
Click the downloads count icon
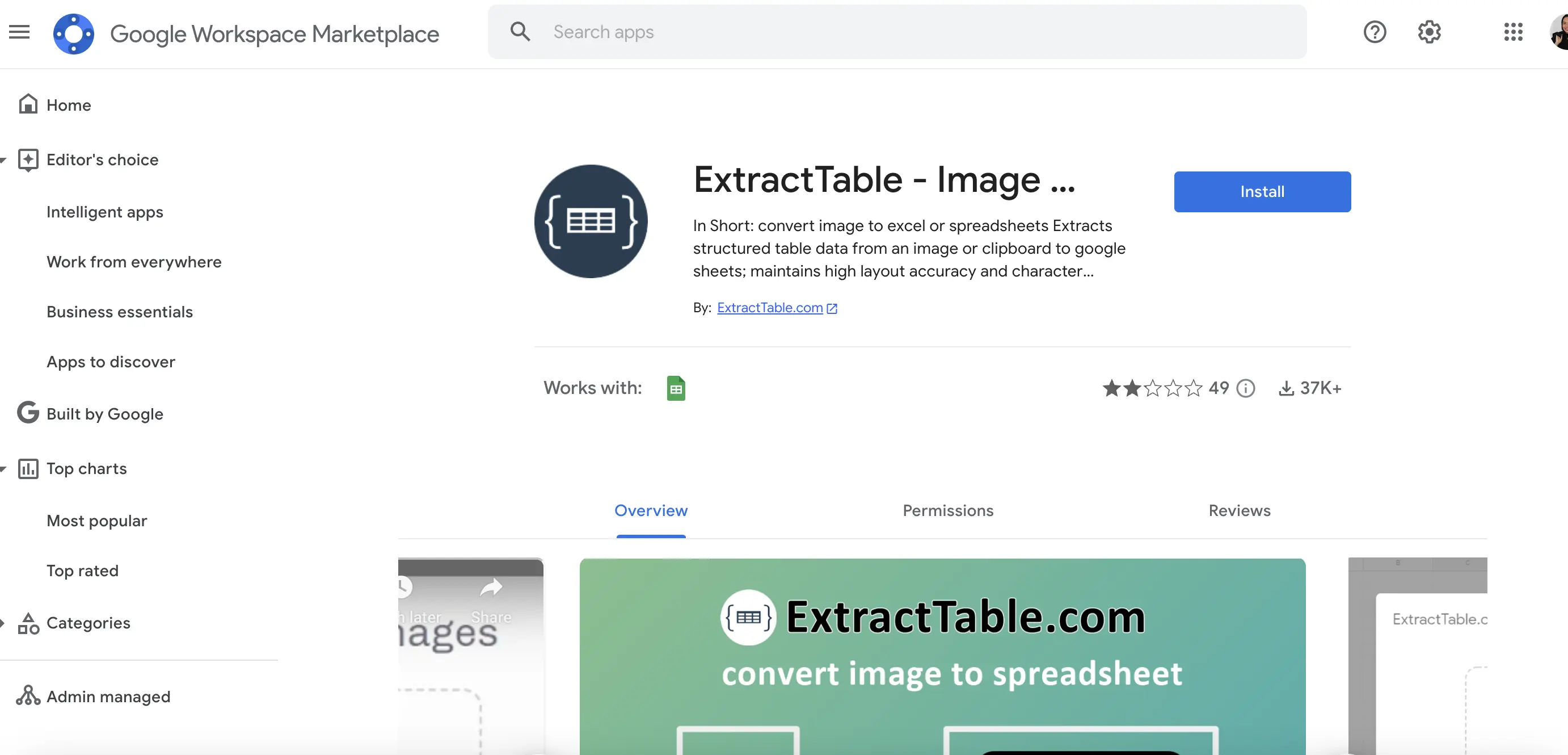(x=1286, y=388)
